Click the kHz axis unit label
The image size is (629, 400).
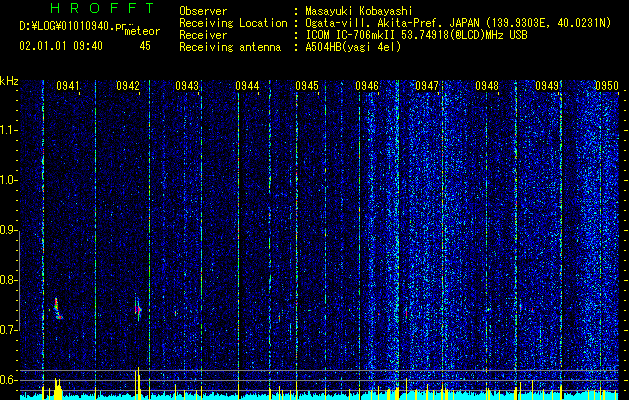tap(9, 81)
